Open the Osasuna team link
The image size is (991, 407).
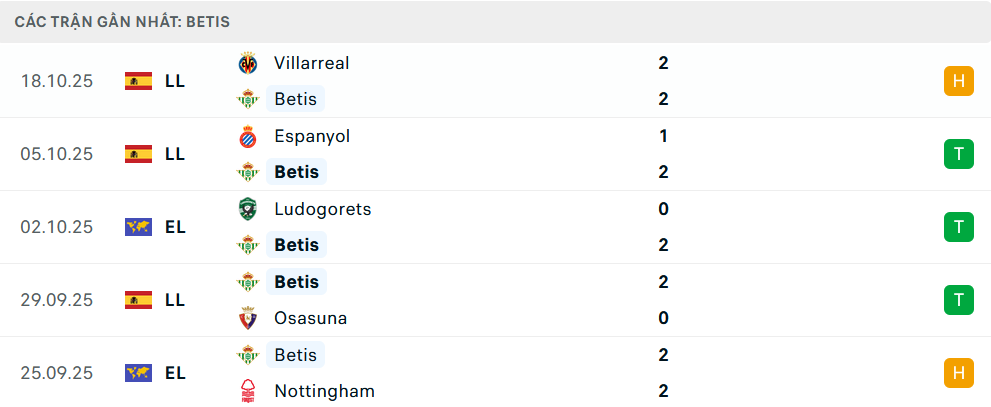tap(310, 318)
